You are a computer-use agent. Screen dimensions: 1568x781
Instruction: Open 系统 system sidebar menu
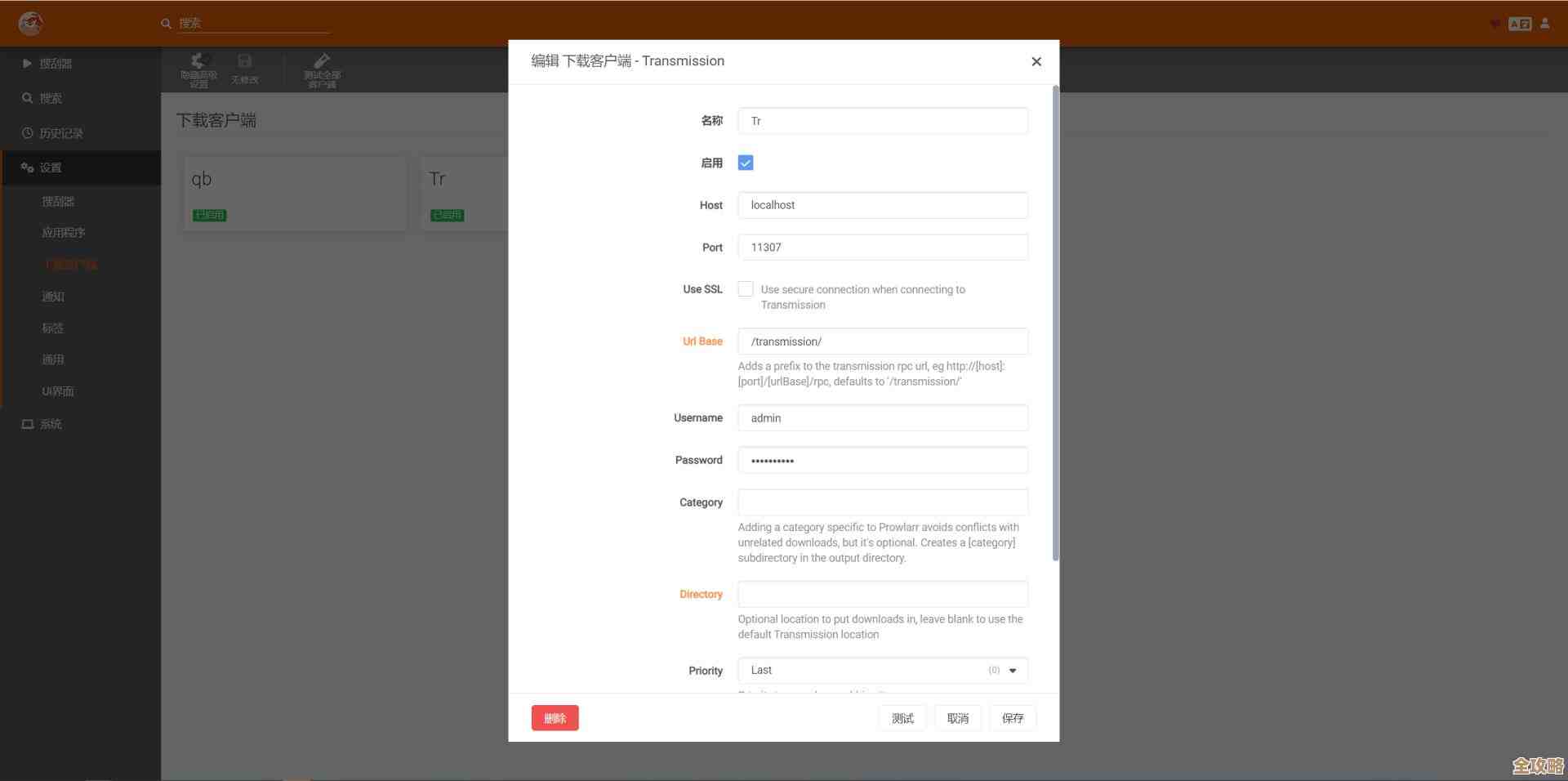[51, 424]
